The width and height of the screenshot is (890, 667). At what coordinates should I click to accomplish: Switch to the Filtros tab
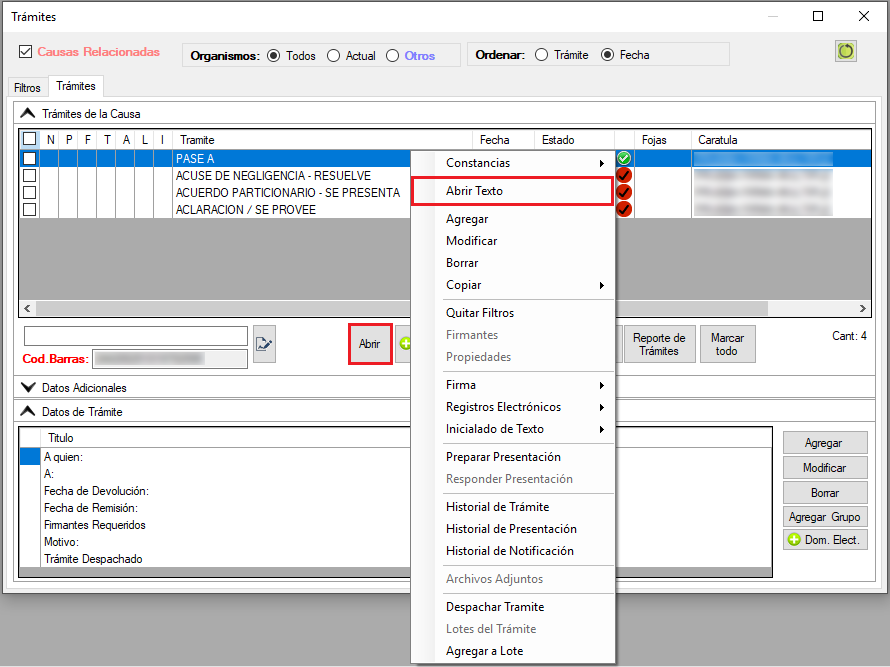[27, 88]
